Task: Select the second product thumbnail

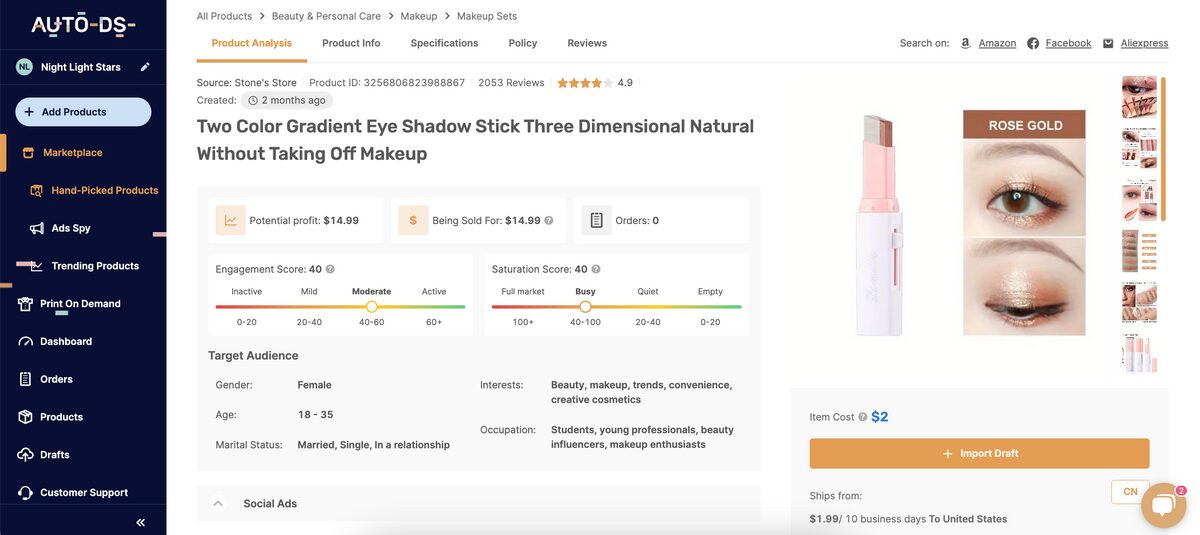Action: click(x=1139, y=149)
